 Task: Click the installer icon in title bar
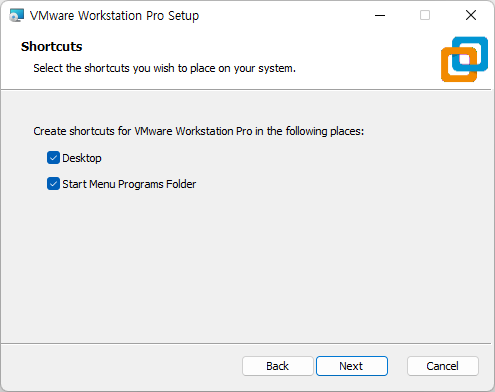point(17,15)
